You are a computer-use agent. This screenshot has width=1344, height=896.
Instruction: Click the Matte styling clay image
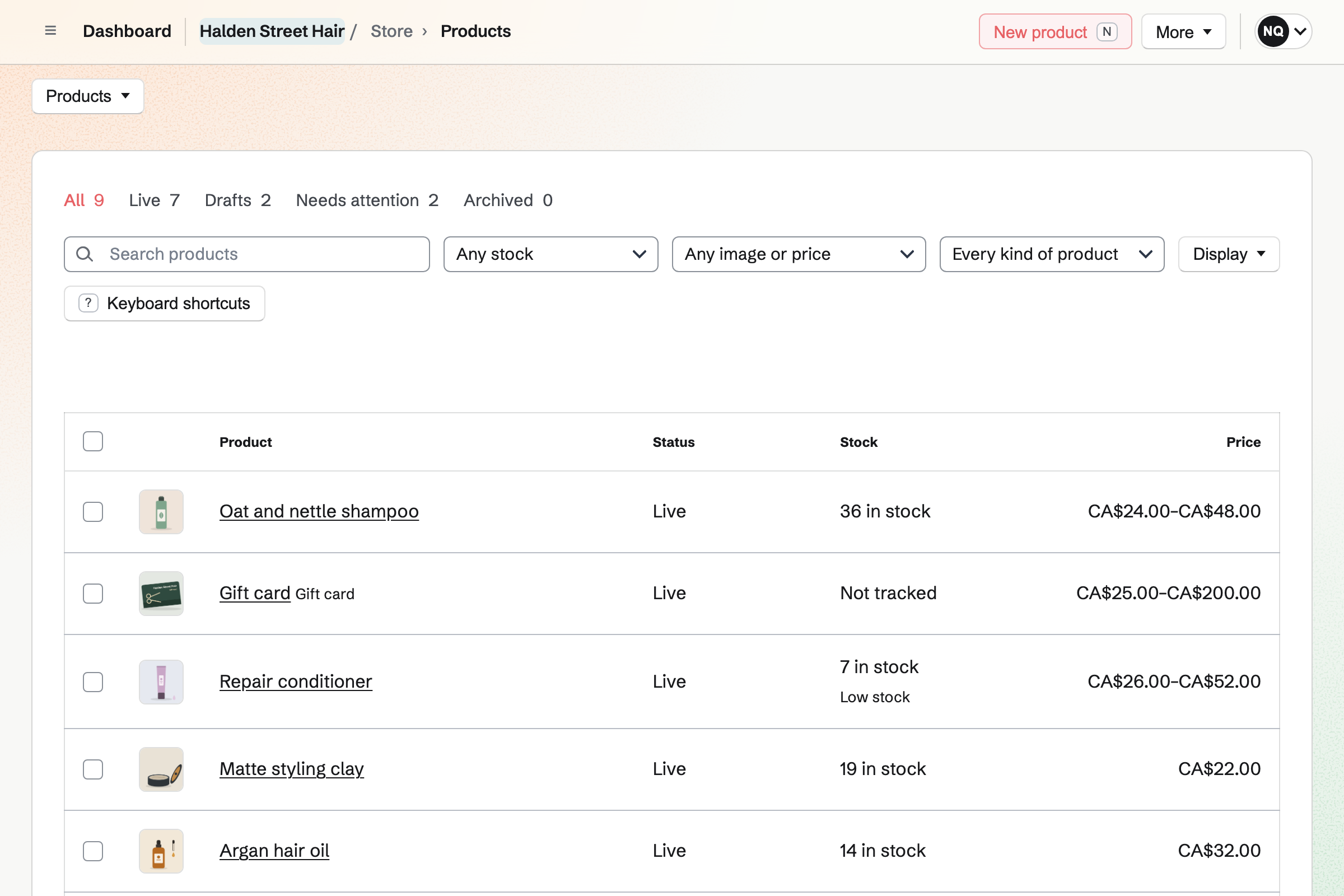coord(161,769)
